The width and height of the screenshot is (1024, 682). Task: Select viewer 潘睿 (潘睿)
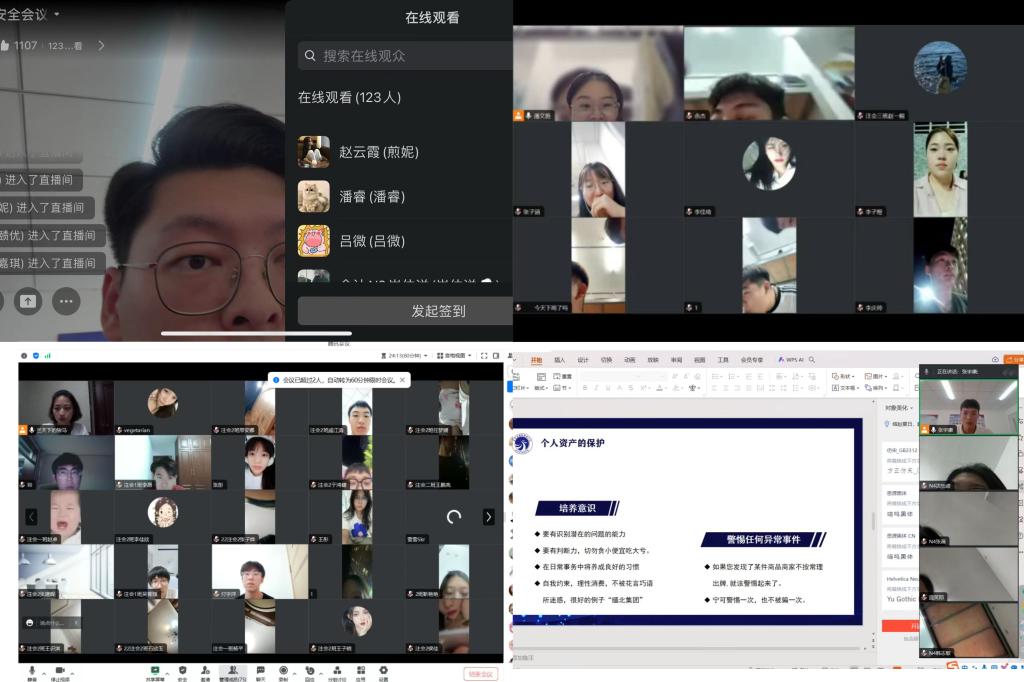405,197
